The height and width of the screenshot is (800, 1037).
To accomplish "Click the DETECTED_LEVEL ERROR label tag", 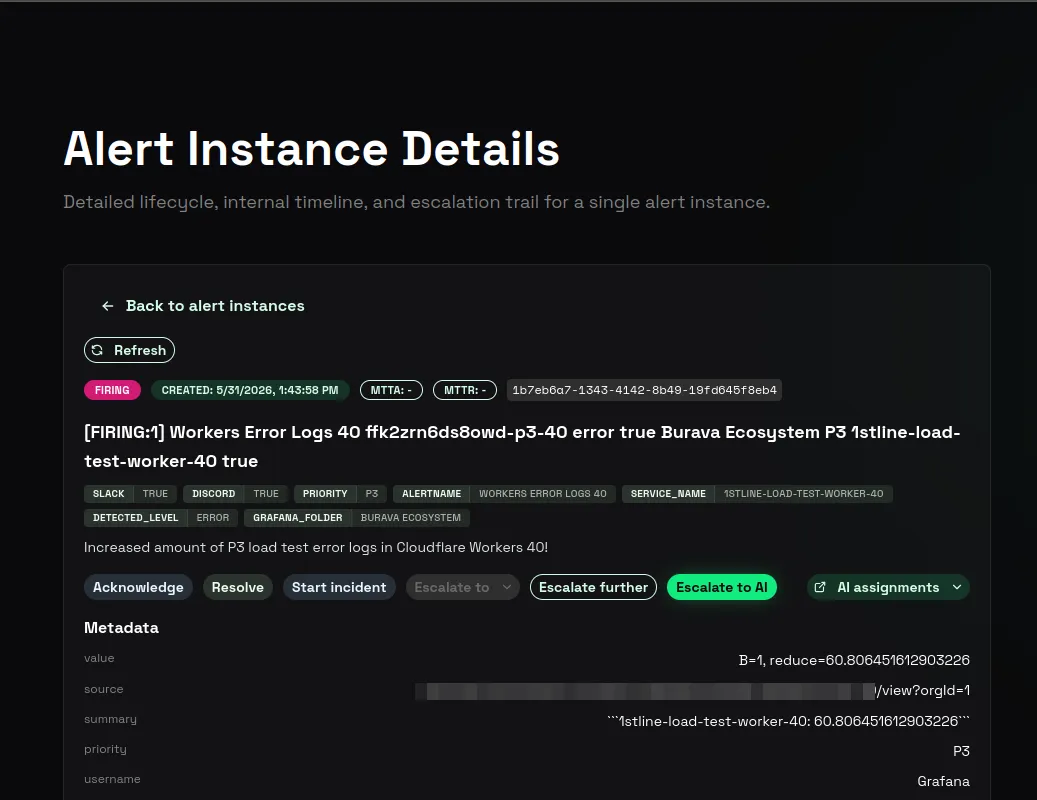I will coord(161,518).
